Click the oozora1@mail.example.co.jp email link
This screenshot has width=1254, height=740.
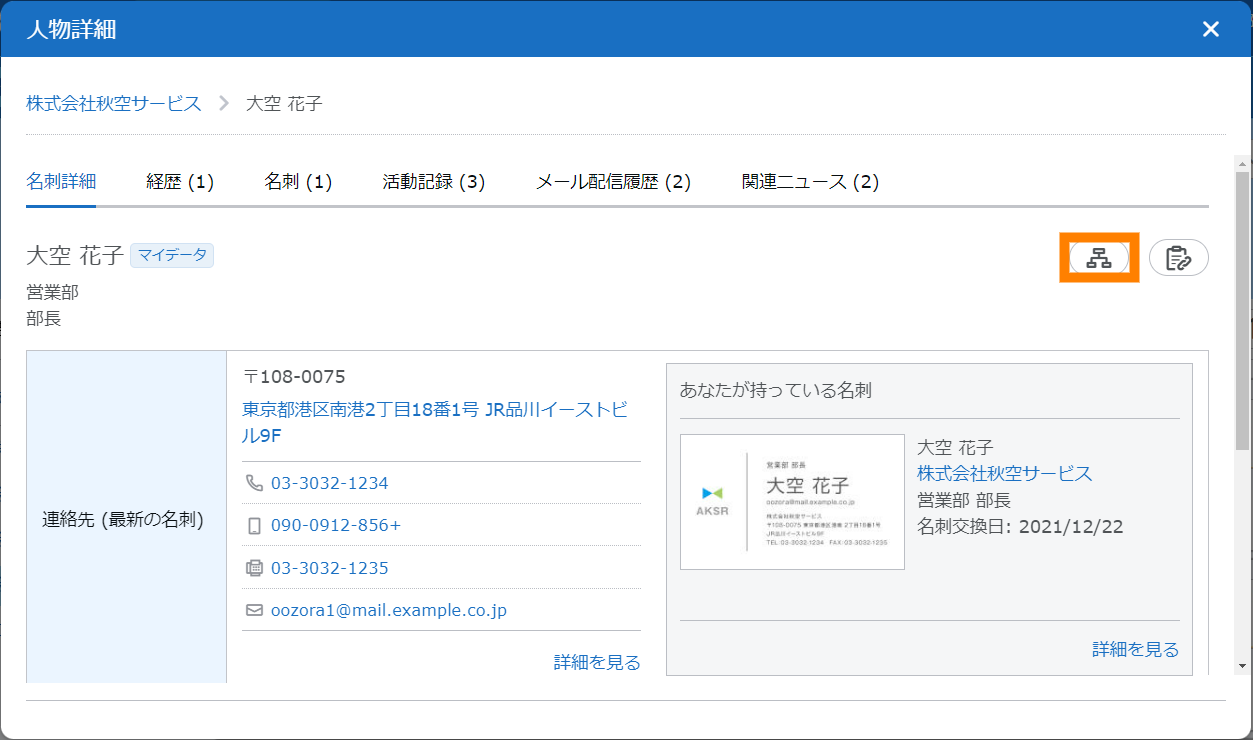[x=389, y=610]
